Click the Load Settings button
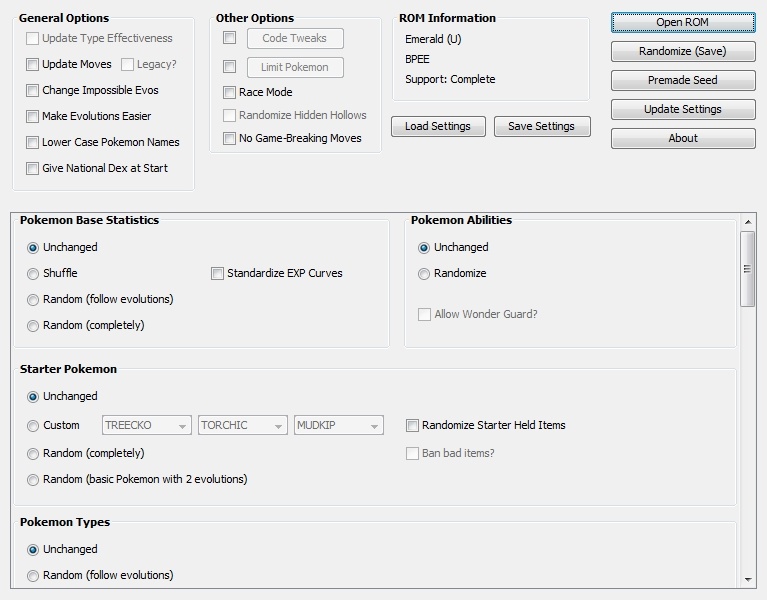This screenshot has height=600, width=767. click(438, 127)
